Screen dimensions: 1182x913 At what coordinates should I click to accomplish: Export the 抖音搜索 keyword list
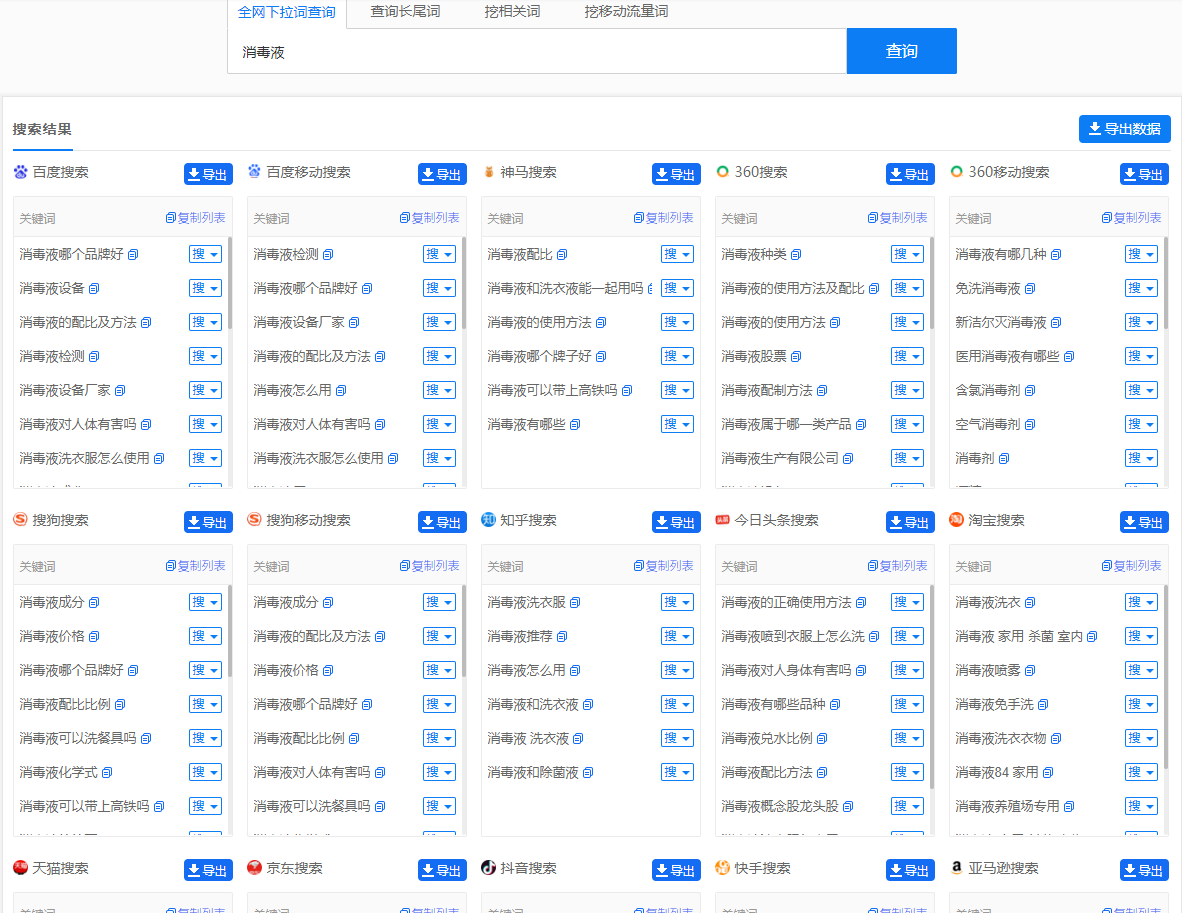click(x=676, y=870)
